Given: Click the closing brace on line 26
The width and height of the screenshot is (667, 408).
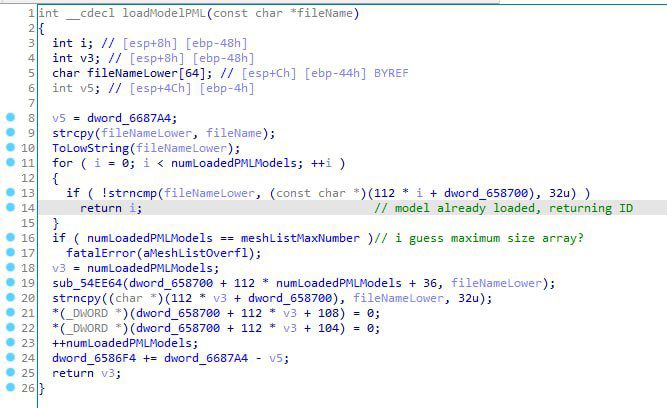Looking at the screenshot, I should [41, 388].
